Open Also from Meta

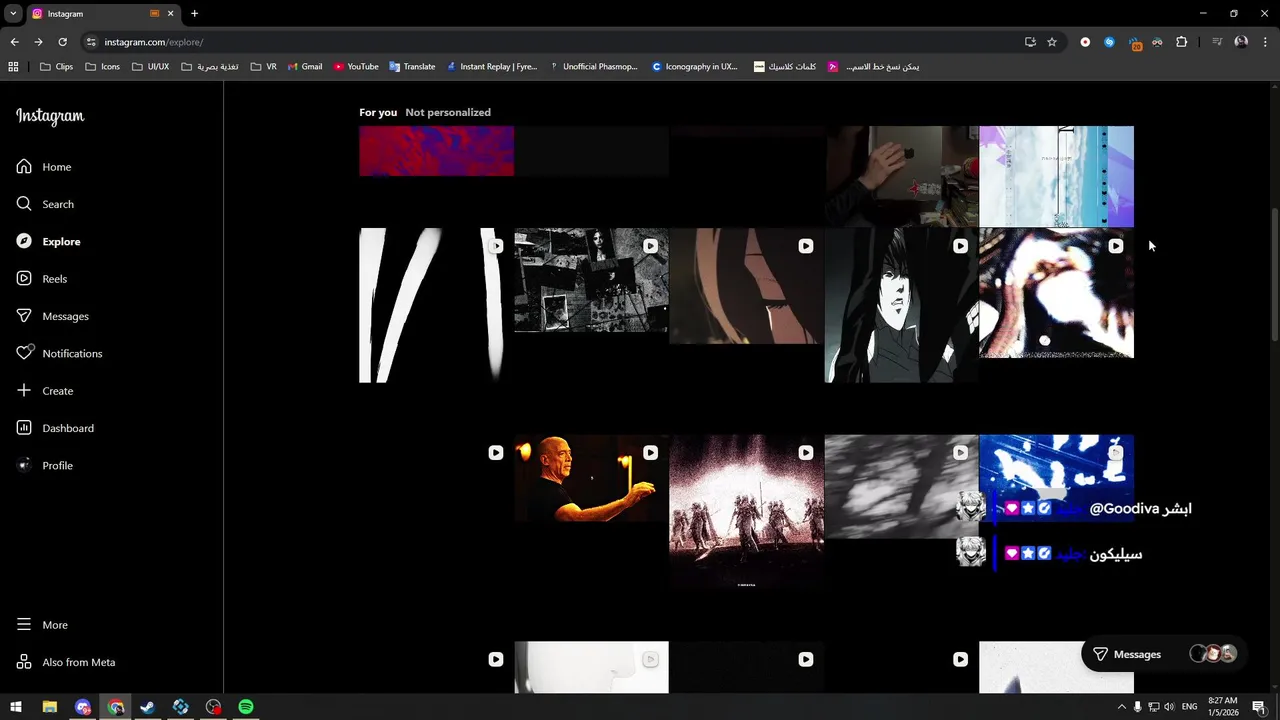point(66,662)
